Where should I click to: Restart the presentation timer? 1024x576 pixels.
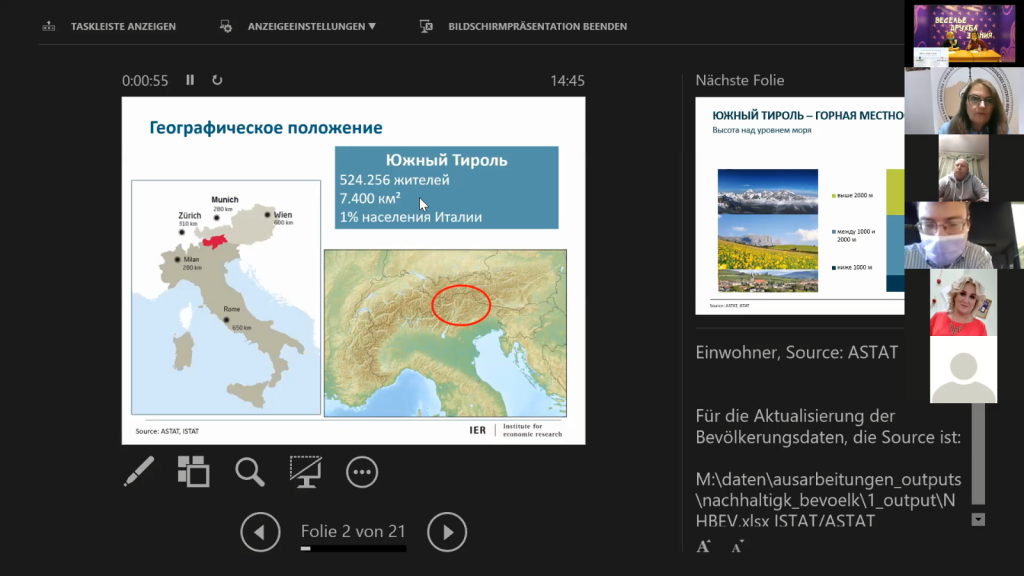pyautogui.click(x=217, y=80)
